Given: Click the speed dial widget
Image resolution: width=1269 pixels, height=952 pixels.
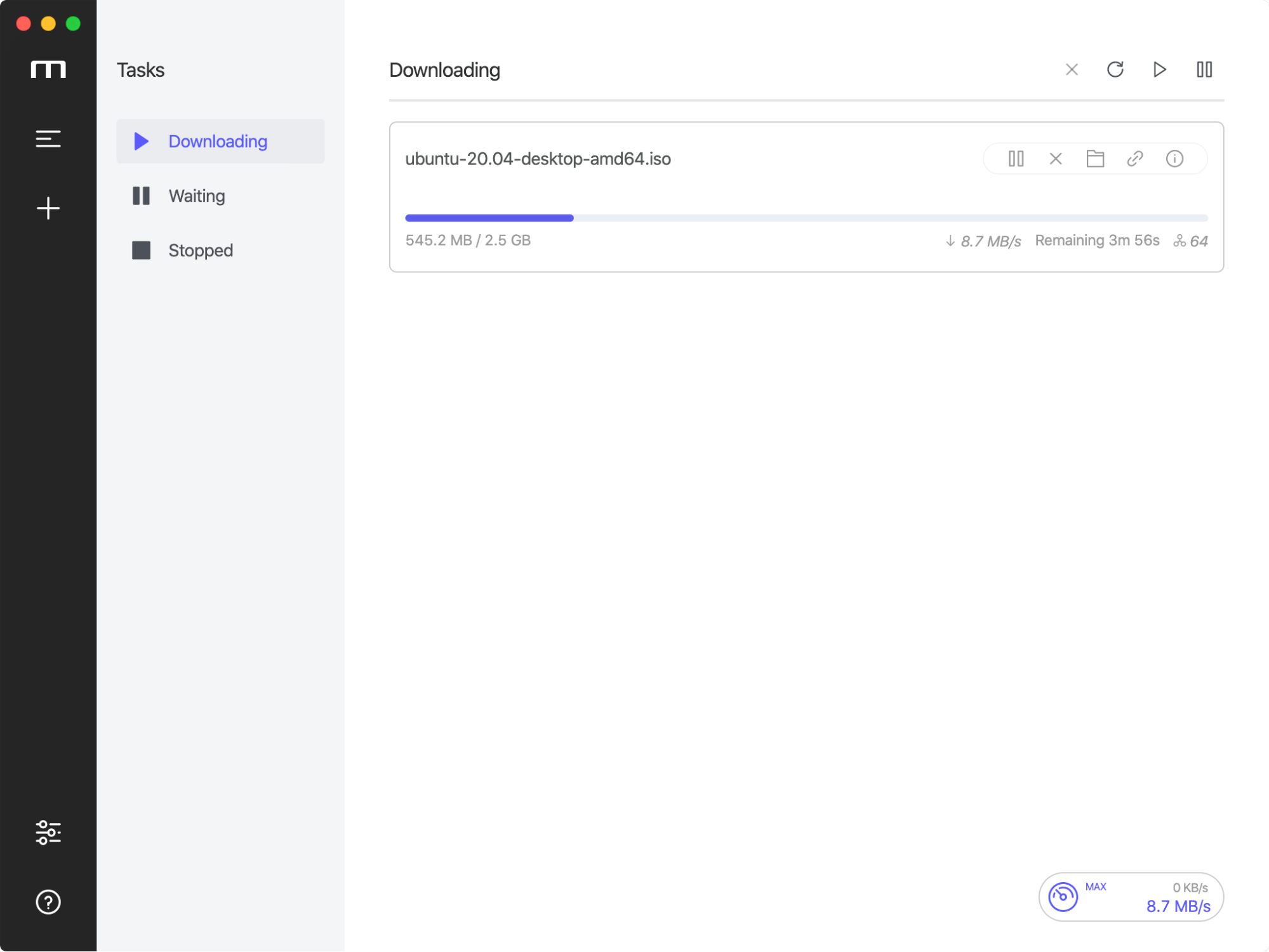Looking at the screenshot, I should click(x=1063, y=896).
